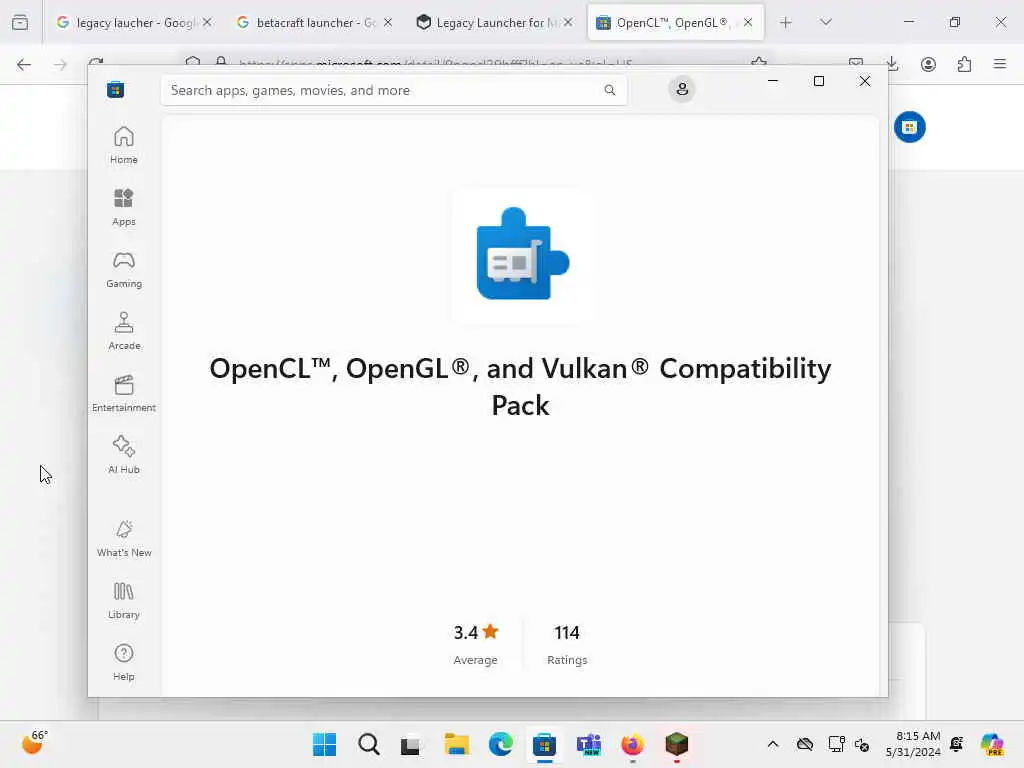This screenshot has height=768, width=1024.
Task: Open browser downloads panel
Action: pos(893,64)
